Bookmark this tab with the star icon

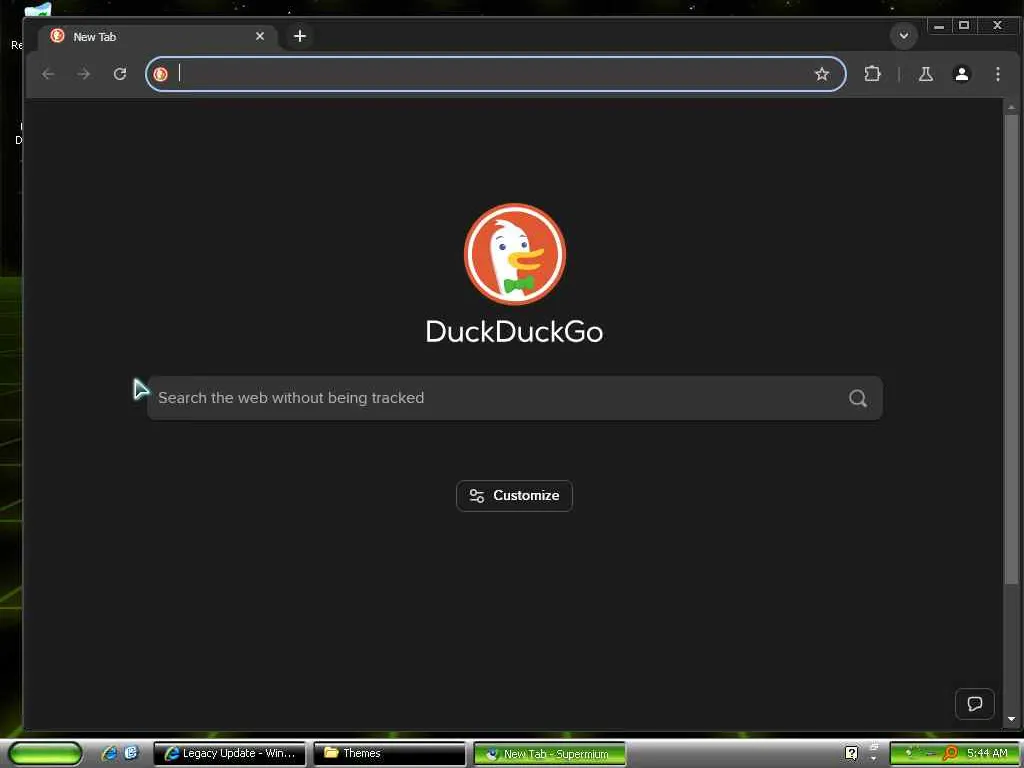coord(822,74)
